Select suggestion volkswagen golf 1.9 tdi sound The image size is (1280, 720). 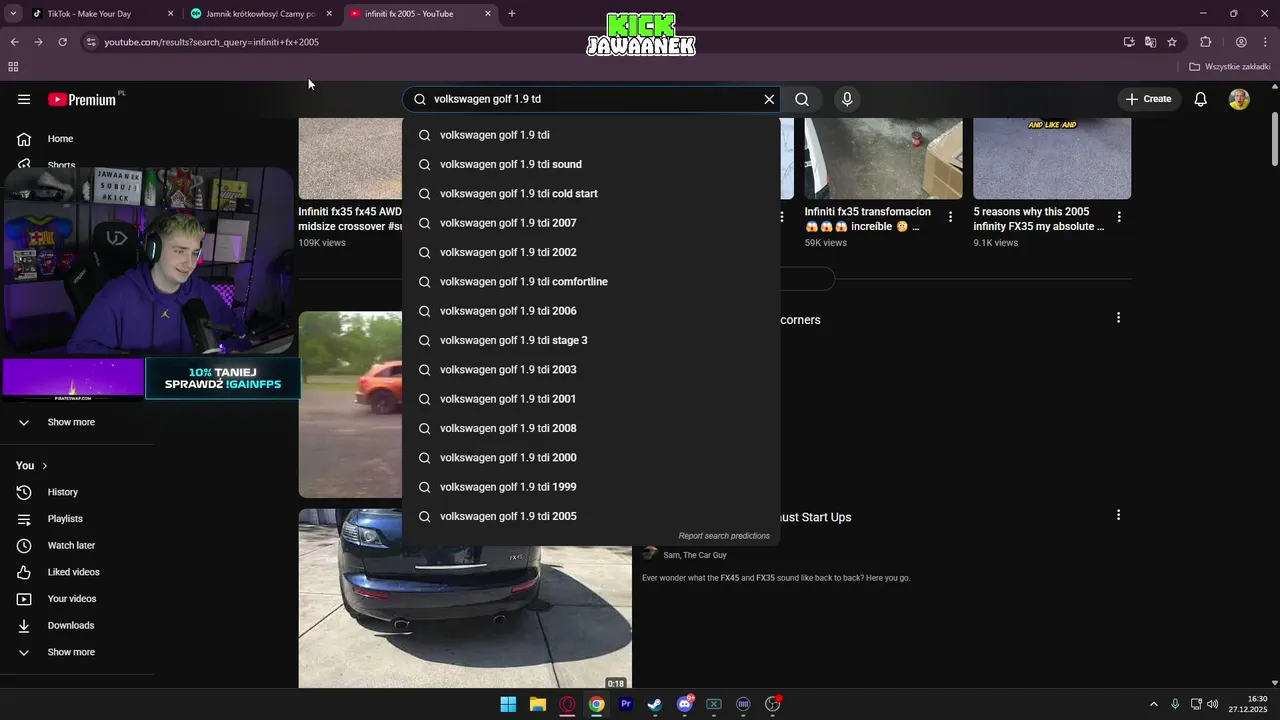[591, 164]
